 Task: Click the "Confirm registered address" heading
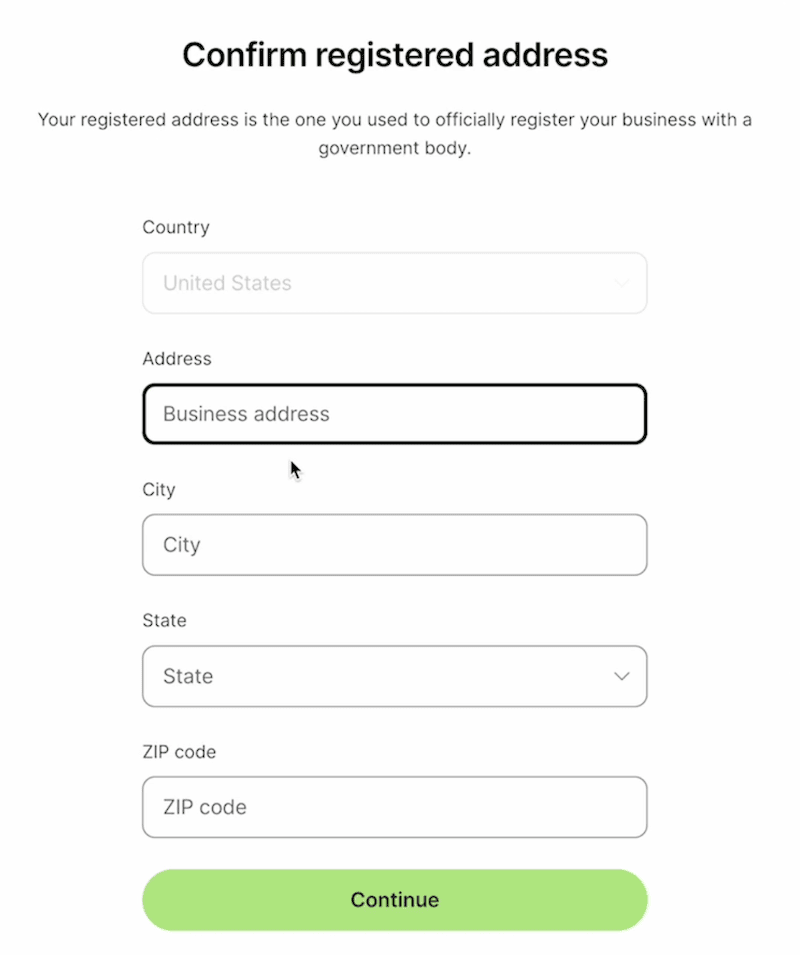click(x=394, y=54)
